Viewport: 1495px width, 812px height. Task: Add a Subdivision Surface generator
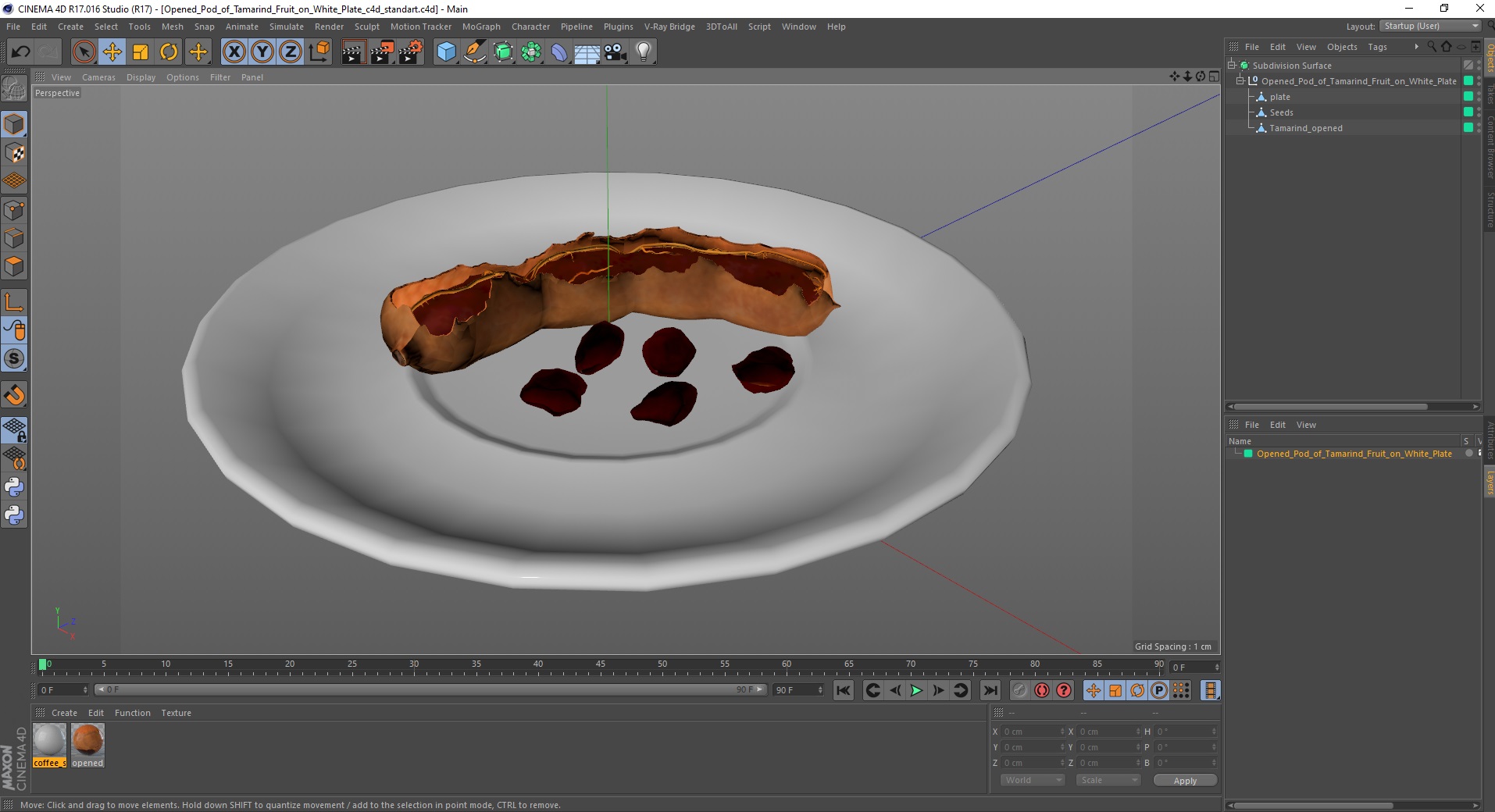[x=503, y=52]
